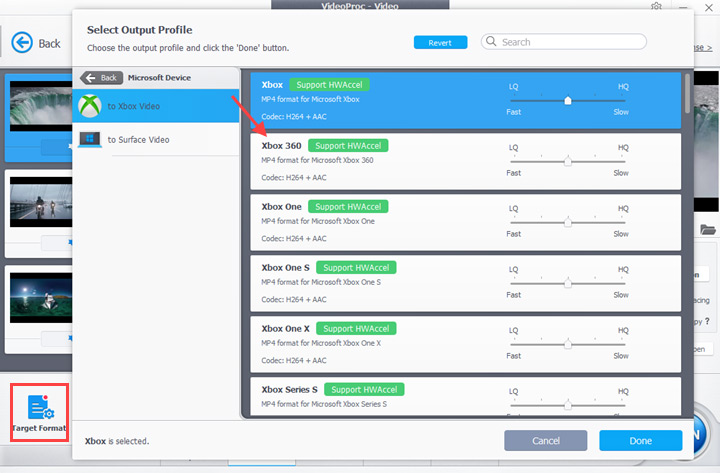
Task: Open settings gear in title bar
Action: 656,6
